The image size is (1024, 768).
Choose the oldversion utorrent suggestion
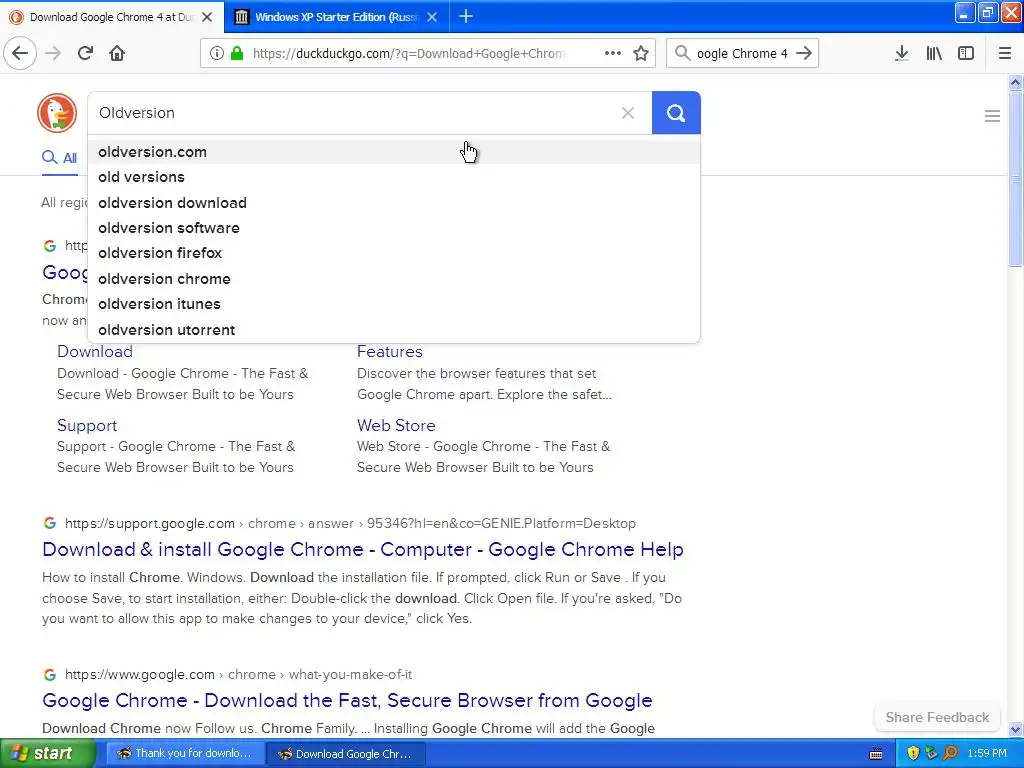pyautogui.click(x=394, y=330)
